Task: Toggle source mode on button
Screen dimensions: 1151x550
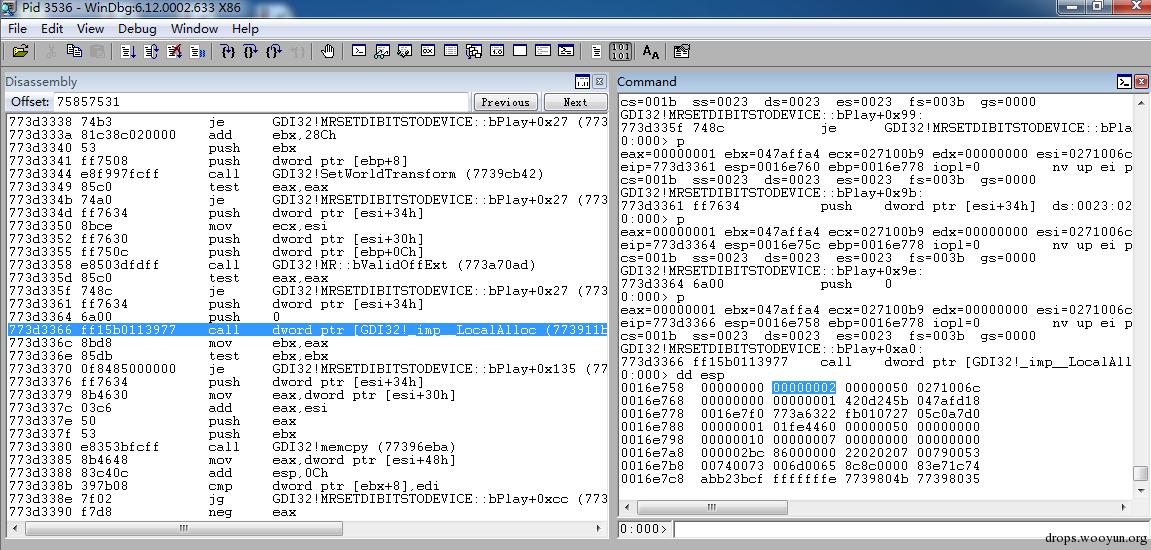Action: 596,51
